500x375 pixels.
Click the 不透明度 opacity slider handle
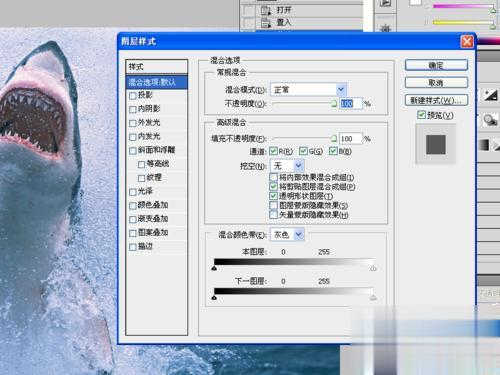[334, 103]
